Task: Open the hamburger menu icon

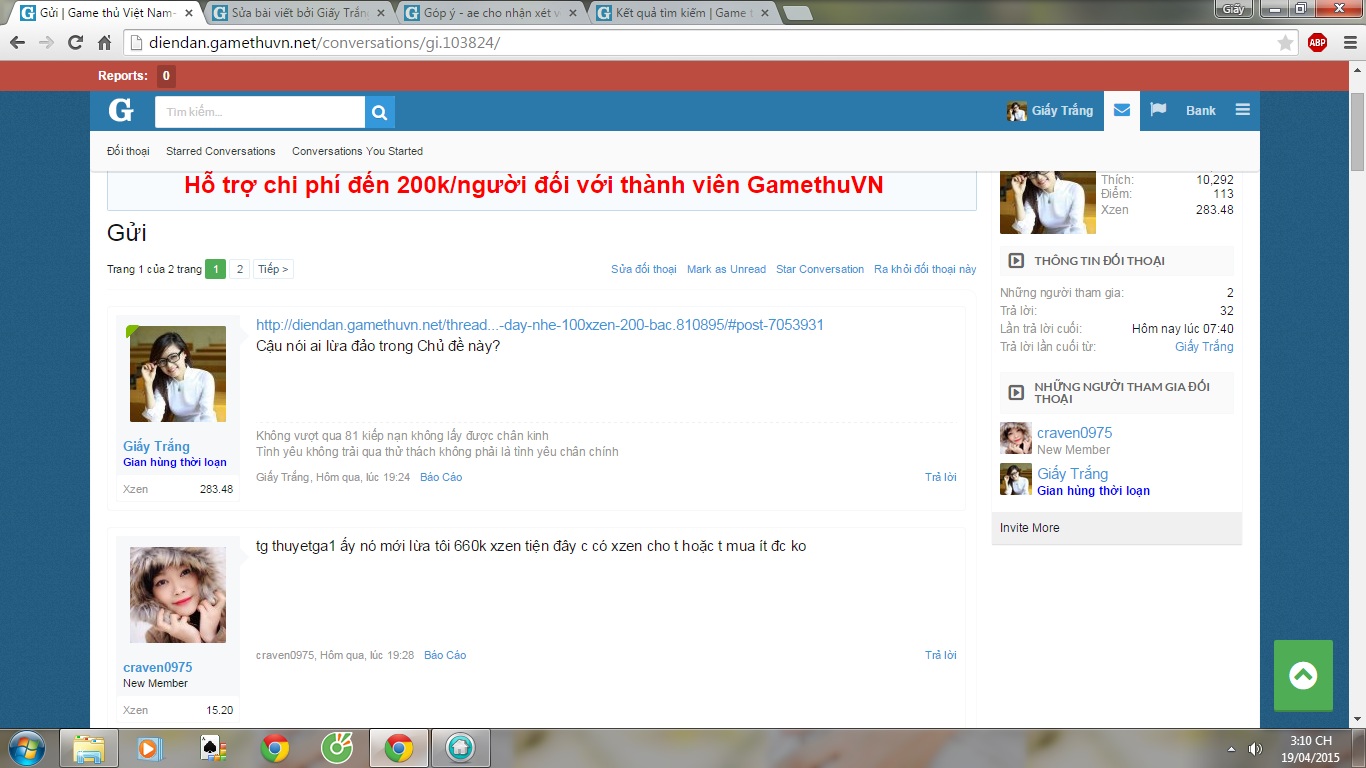Action: point(1242,110)
